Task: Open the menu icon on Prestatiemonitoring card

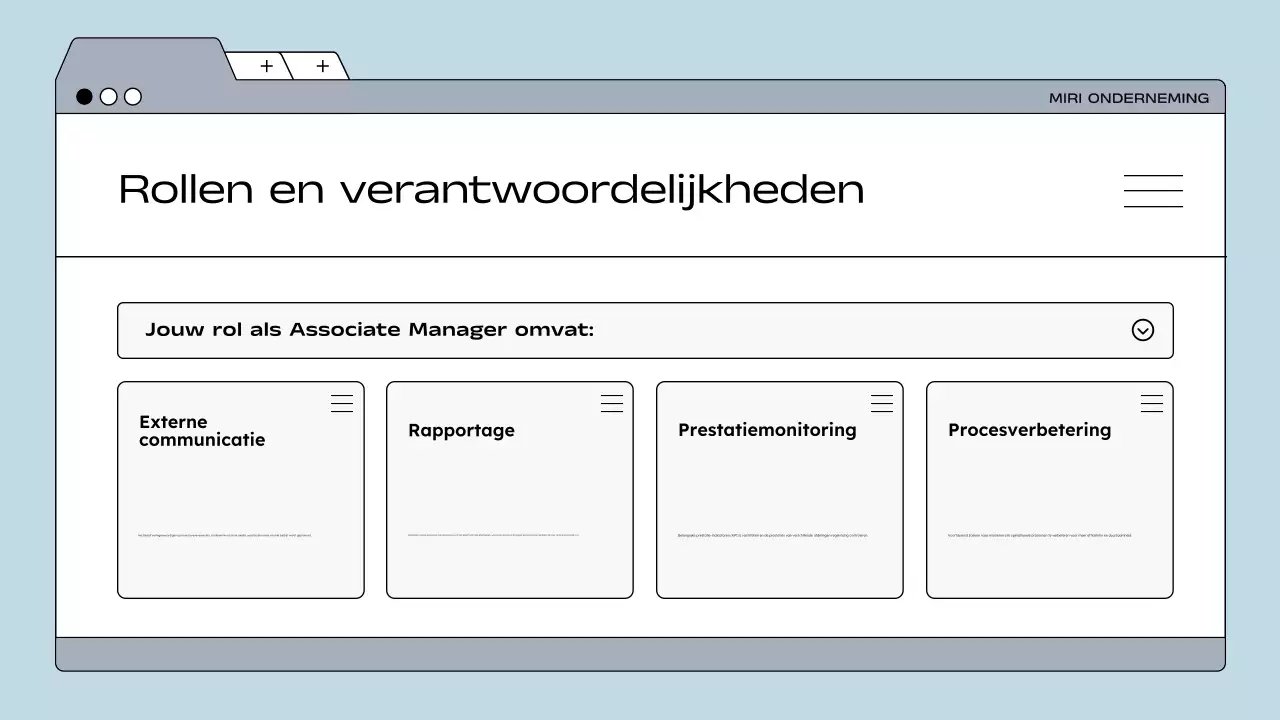Action: point(882,403)
